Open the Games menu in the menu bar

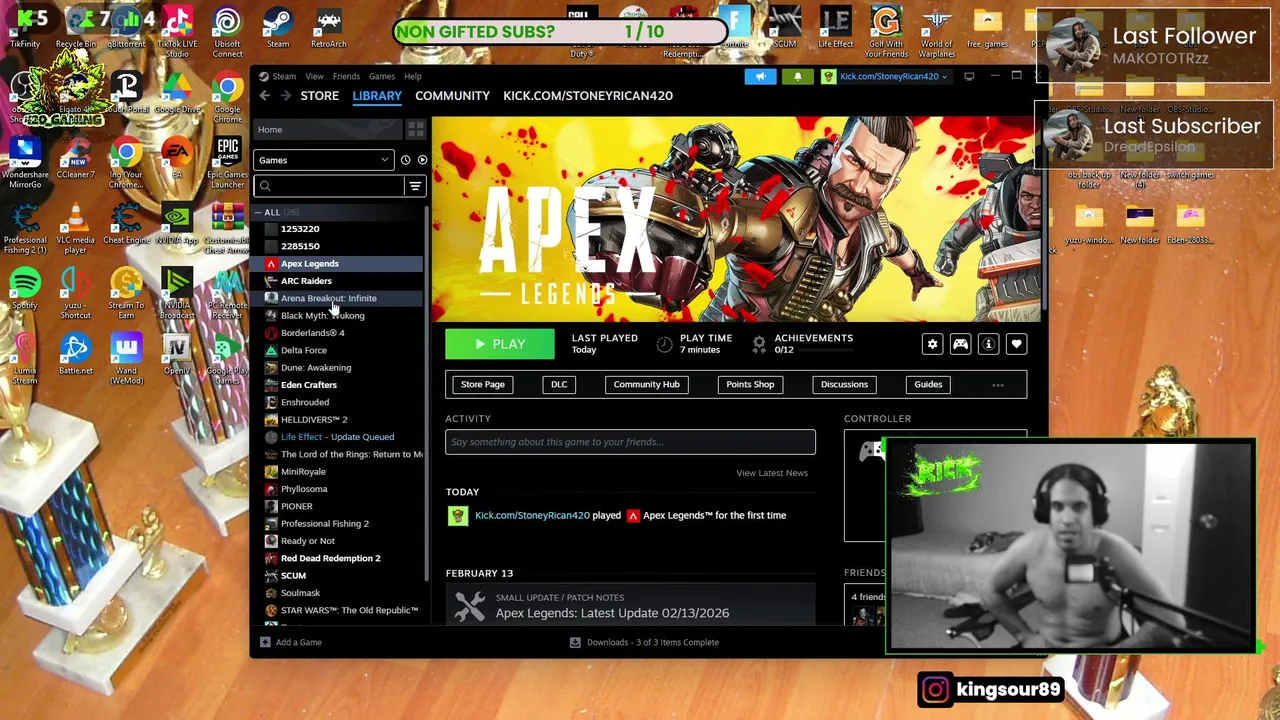381,76
